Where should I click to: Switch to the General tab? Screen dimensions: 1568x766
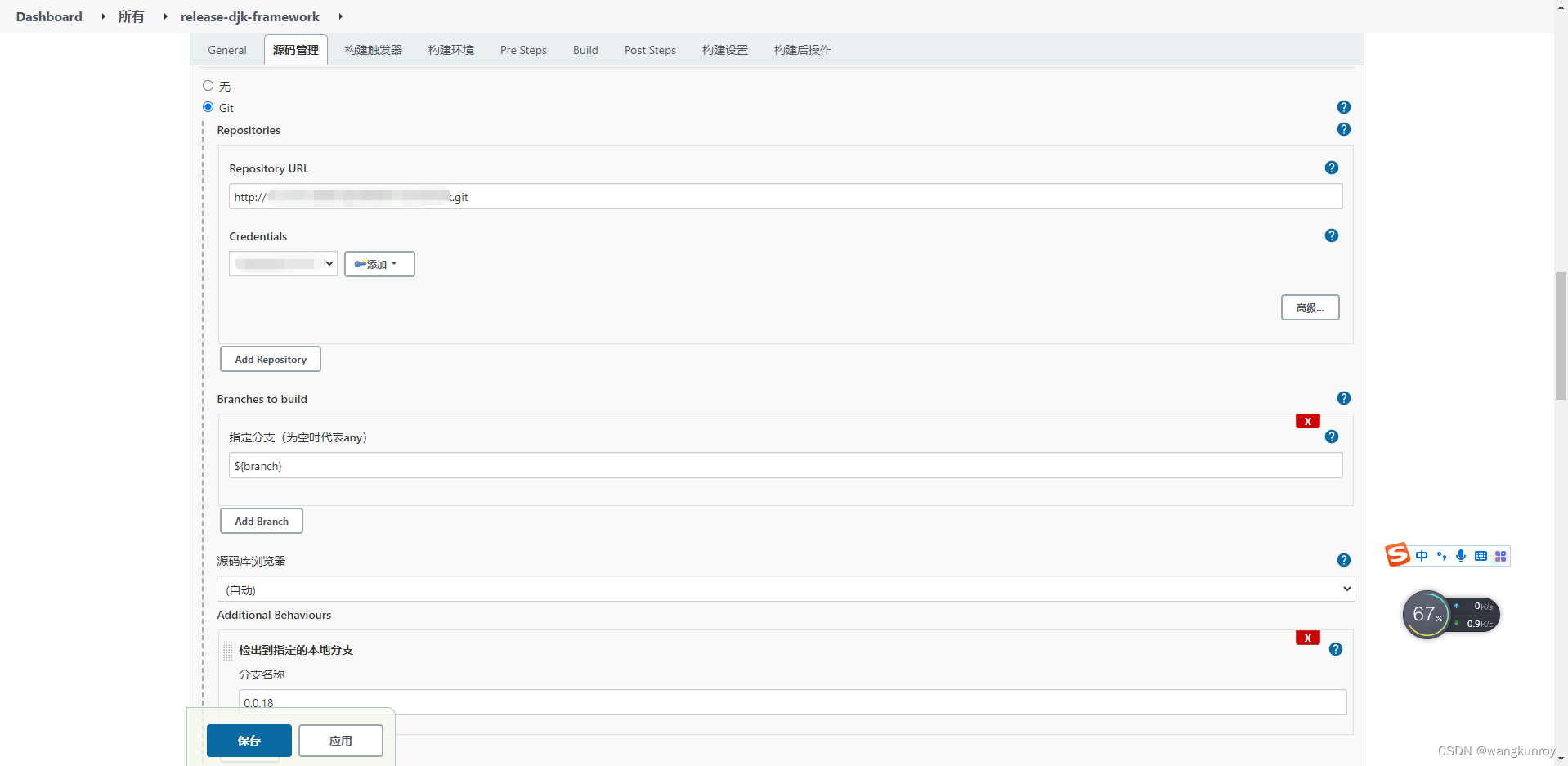click(x=227, y=50)
